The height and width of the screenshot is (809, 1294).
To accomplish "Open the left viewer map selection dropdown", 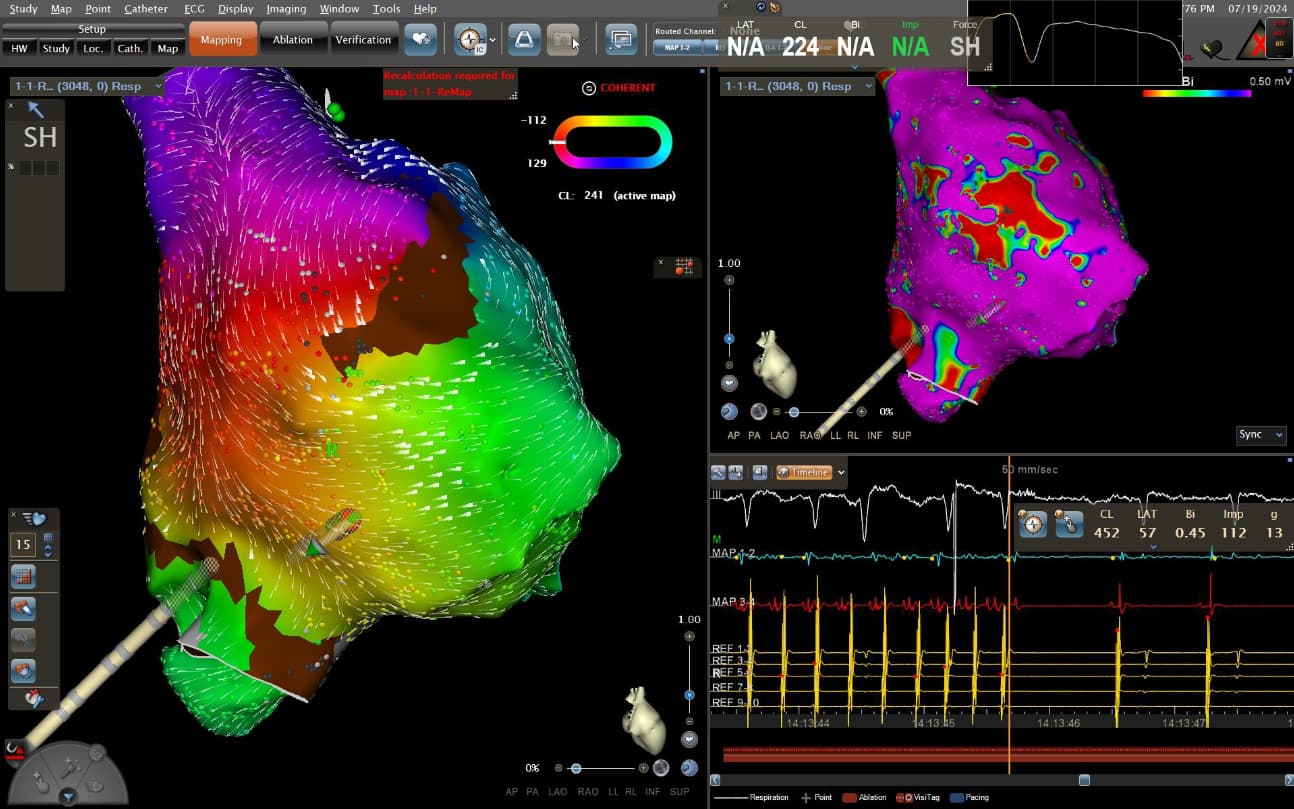I will 87,86.
